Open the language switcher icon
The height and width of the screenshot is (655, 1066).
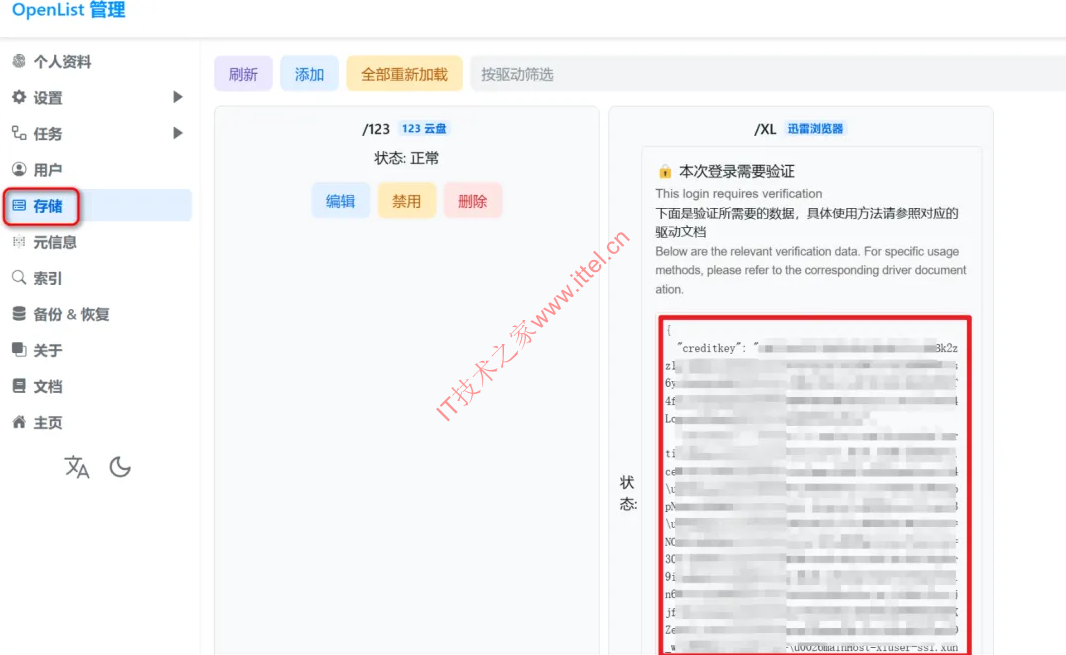[x=77, y=467]
